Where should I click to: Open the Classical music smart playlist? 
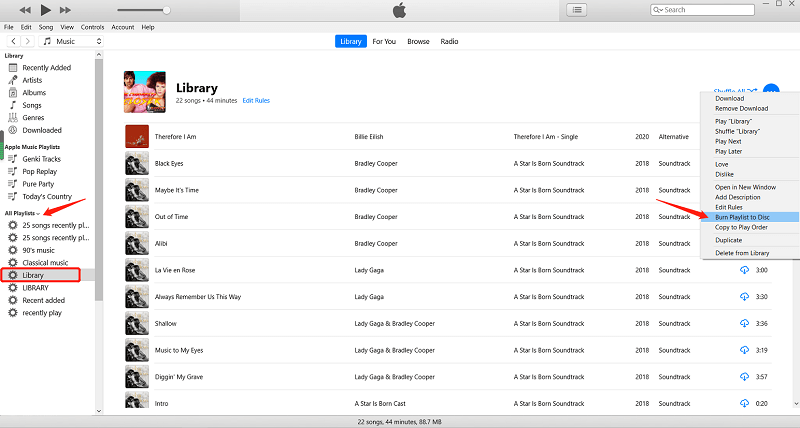45,263
